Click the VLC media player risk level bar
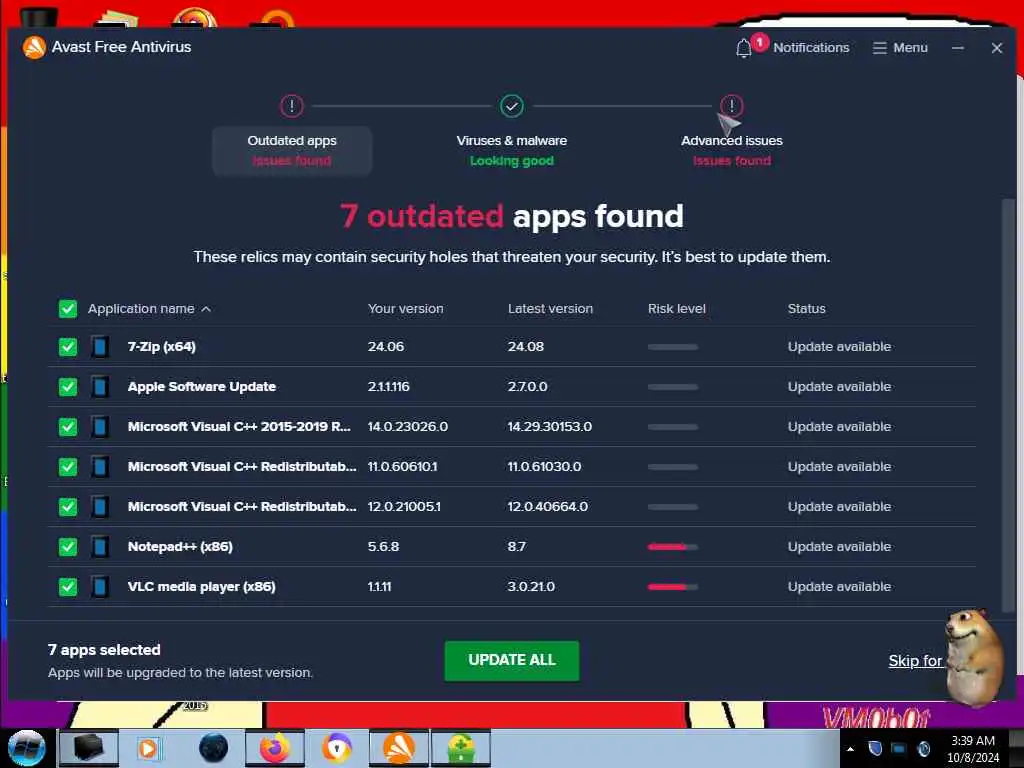Screen dimensions: 1024x768 pyautogui.click(x=673, y=586)
